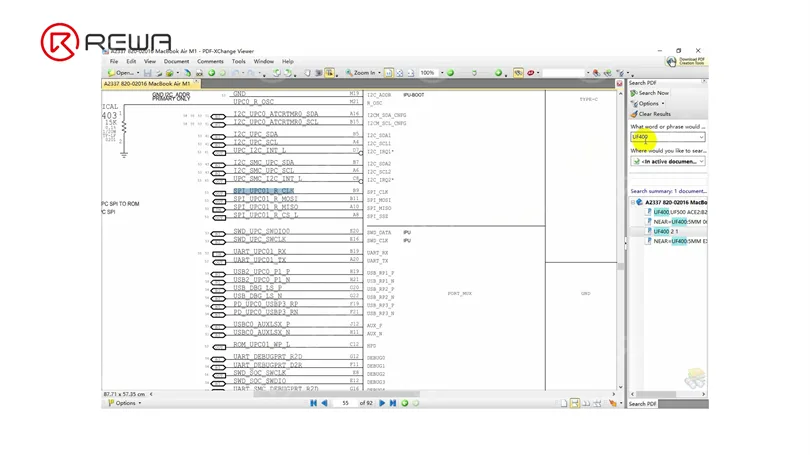Go to next view light-green arrow
This screenshot has height=455, width=810.
[x=223, y=73]
